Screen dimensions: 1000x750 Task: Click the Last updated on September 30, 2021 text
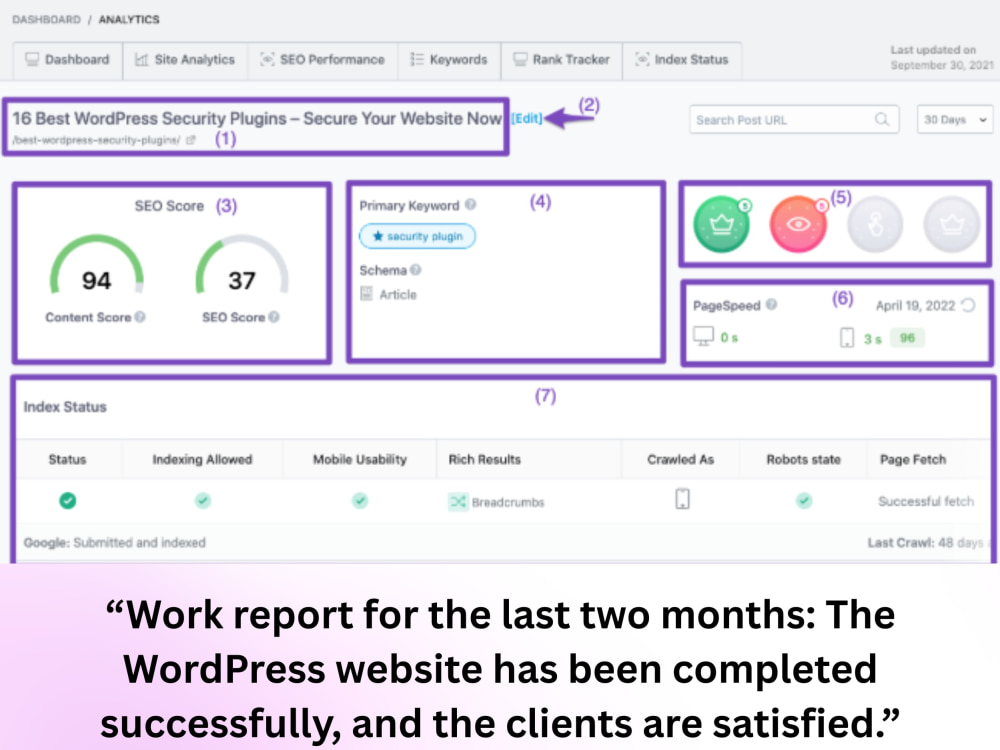coord(943,57)
